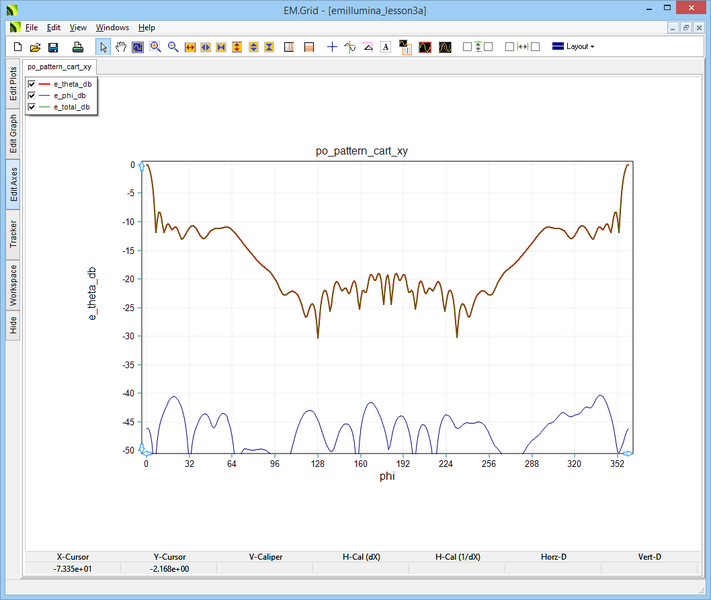
Task: Click the text annotation 'A' icon
Action: point(386,47)
